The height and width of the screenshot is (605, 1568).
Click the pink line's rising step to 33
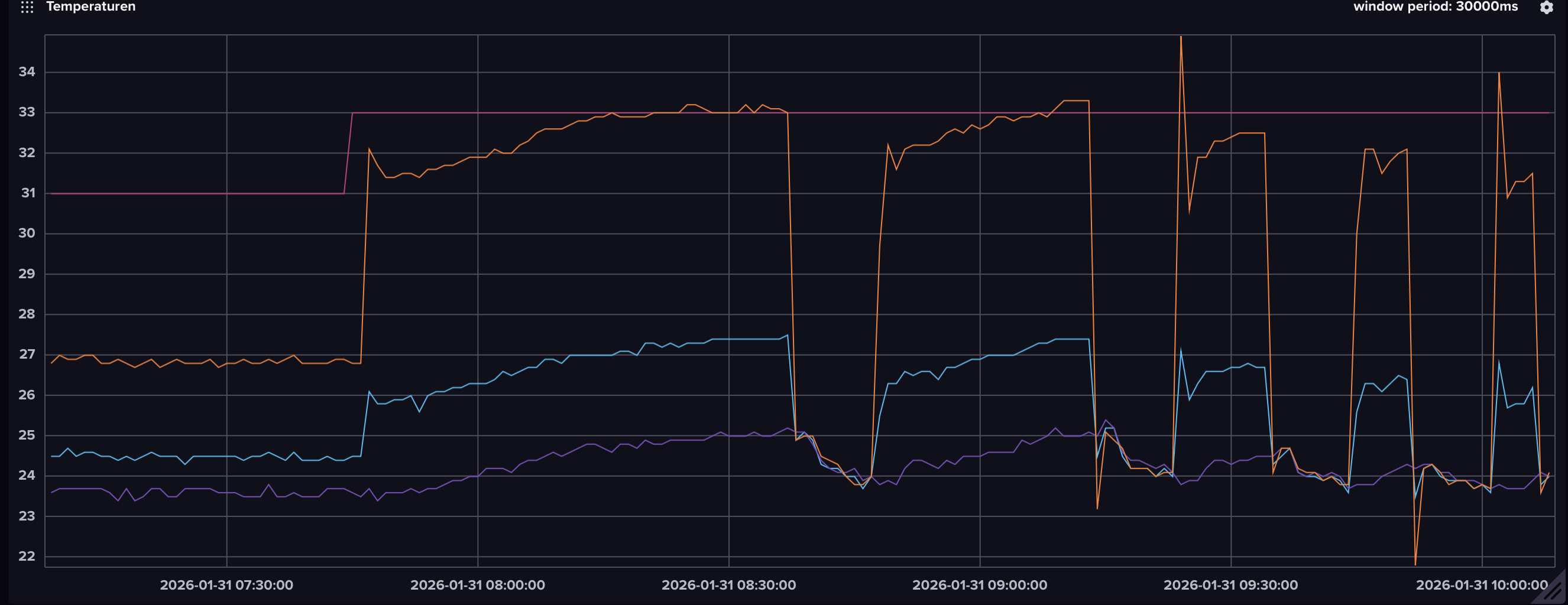[348, 152]
